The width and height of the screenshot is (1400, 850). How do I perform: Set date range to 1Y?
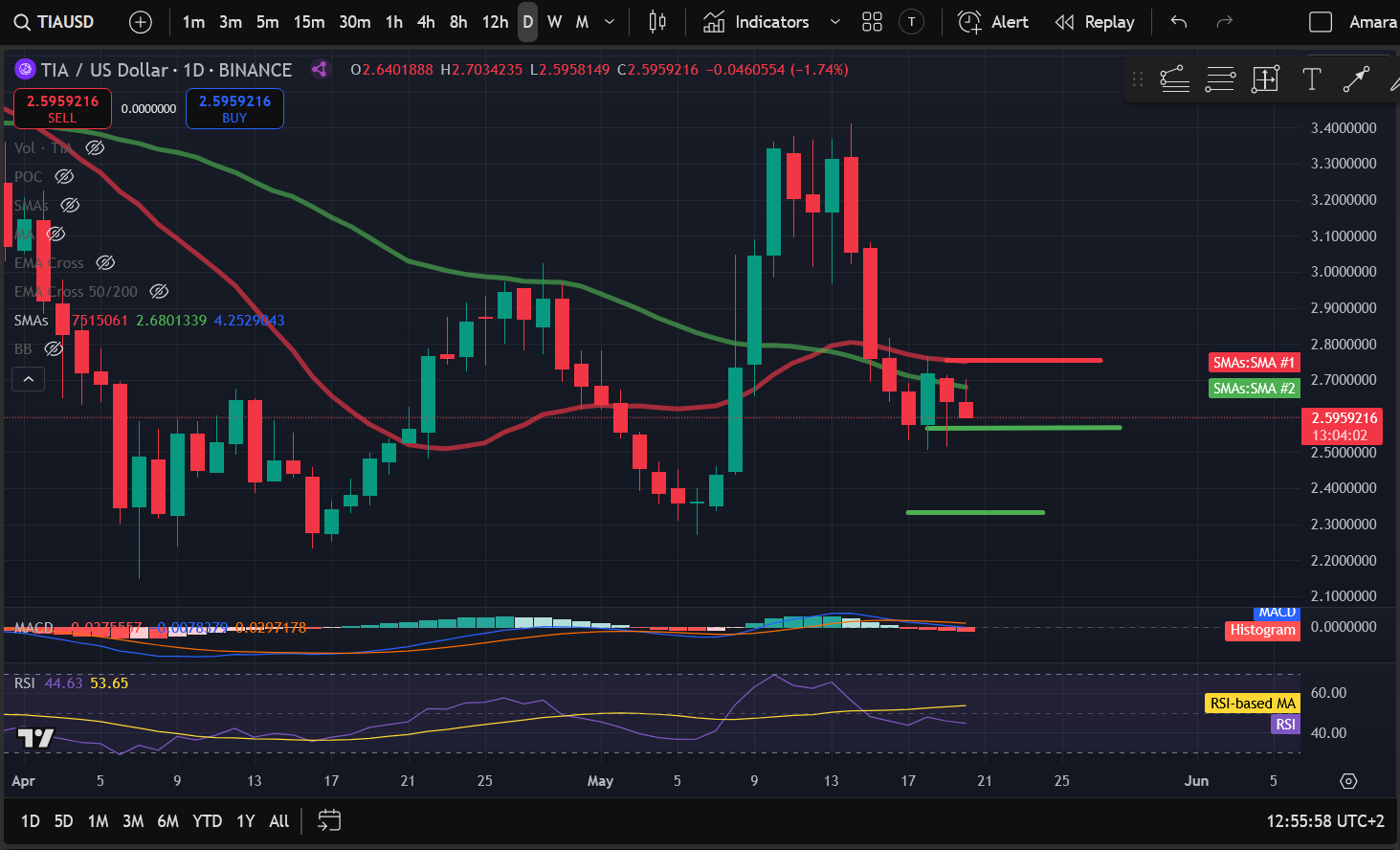tap(246, 821)
